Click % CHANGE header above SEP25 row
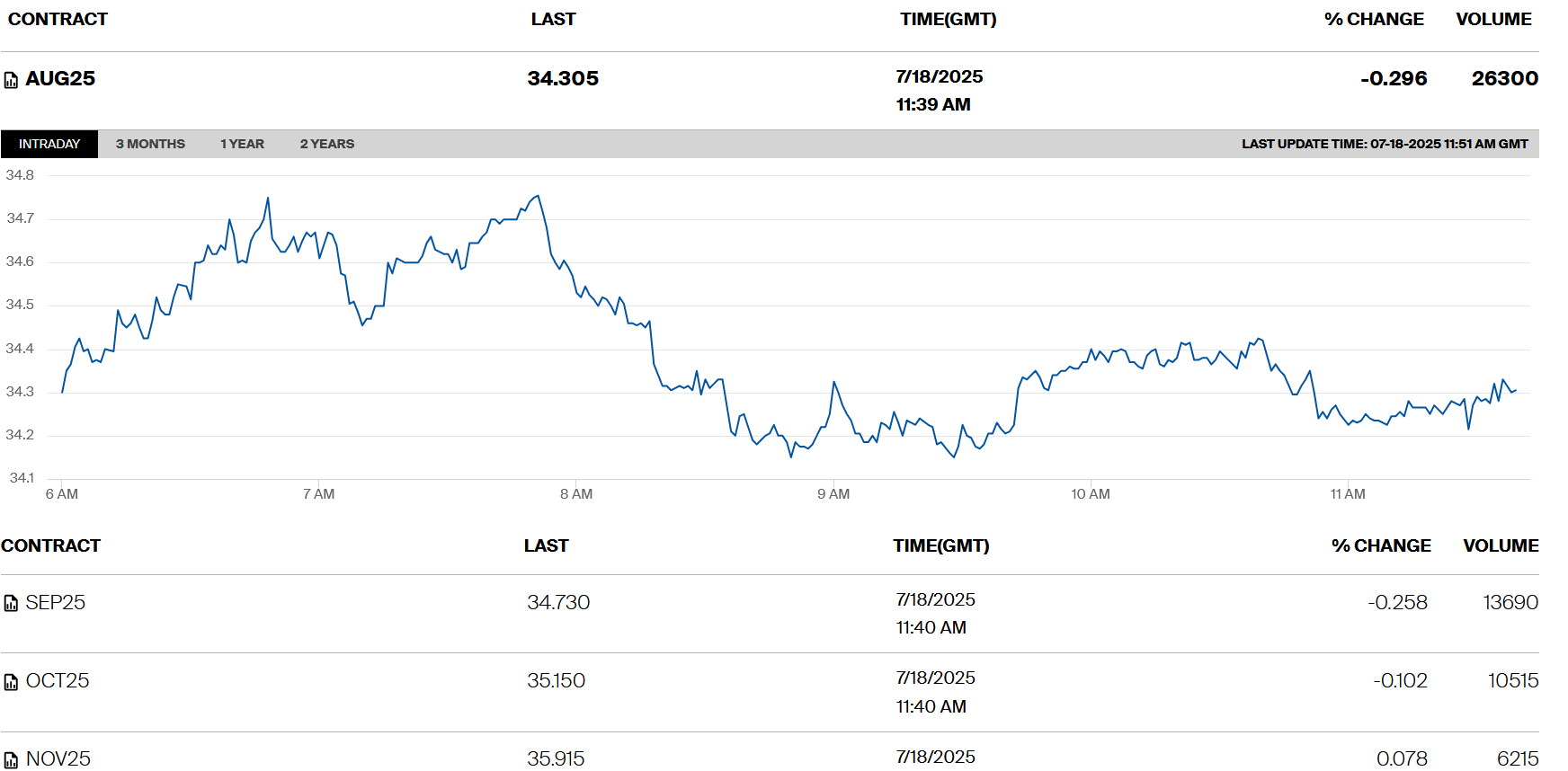This screenshot has width=1568, height=771. [x=1381, y=546]
